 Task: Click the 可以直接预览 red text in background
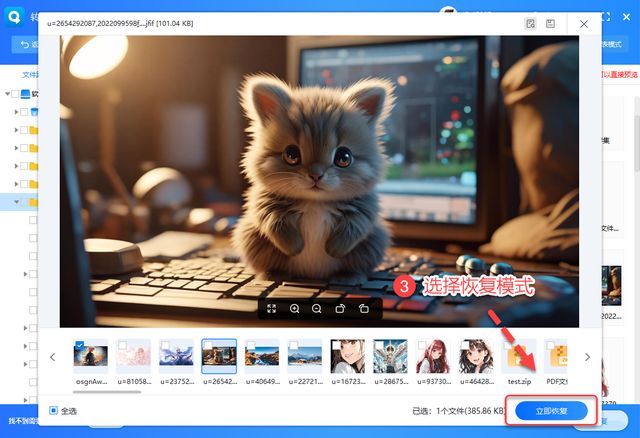point(619,74)
